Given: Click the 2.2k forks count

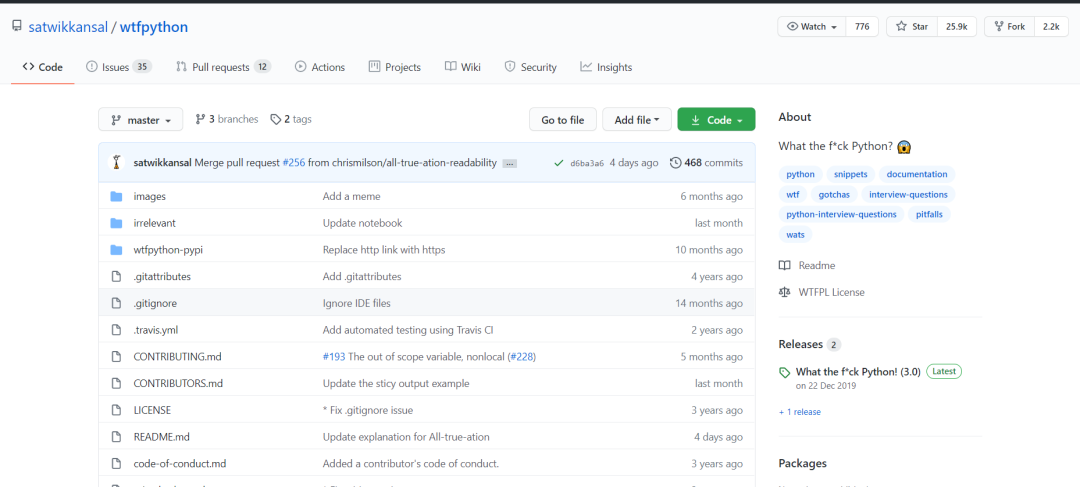Looking at the screenshot, I should [x=1051, y=27].
